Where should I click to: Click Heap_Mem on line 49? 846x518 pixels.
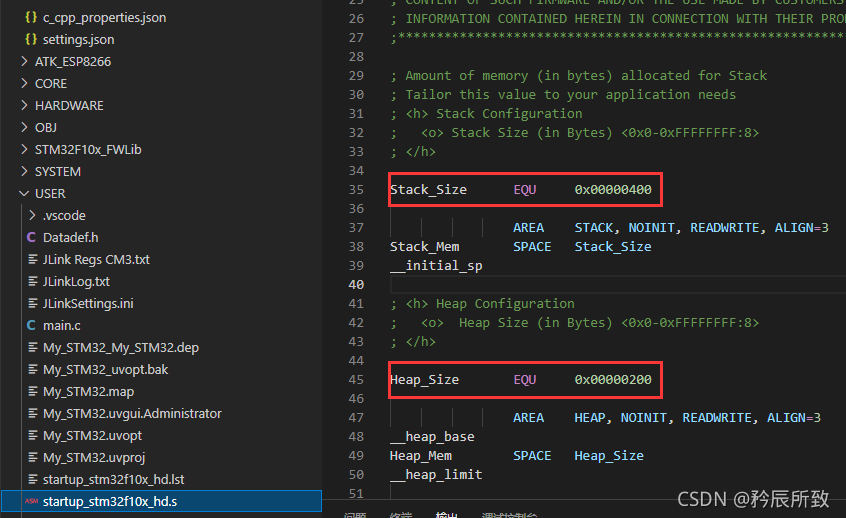421,455
